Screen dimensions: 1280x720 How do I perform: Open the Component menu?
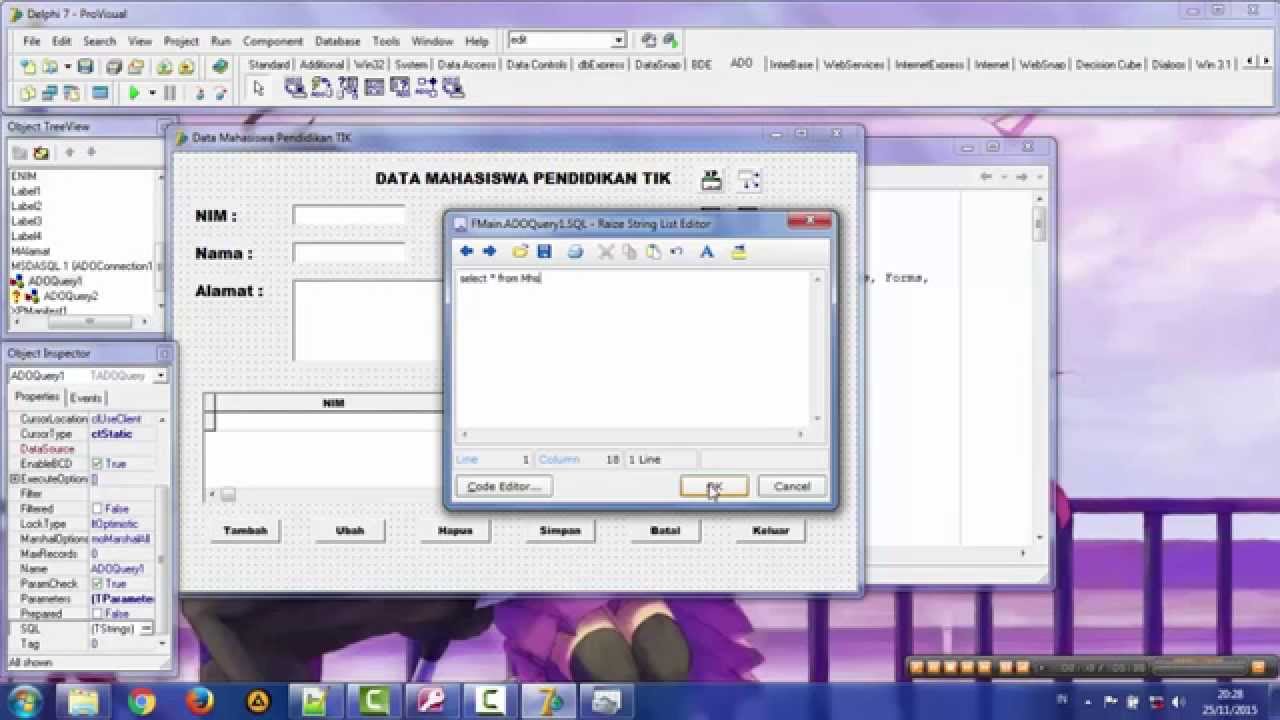pos(273,41)
